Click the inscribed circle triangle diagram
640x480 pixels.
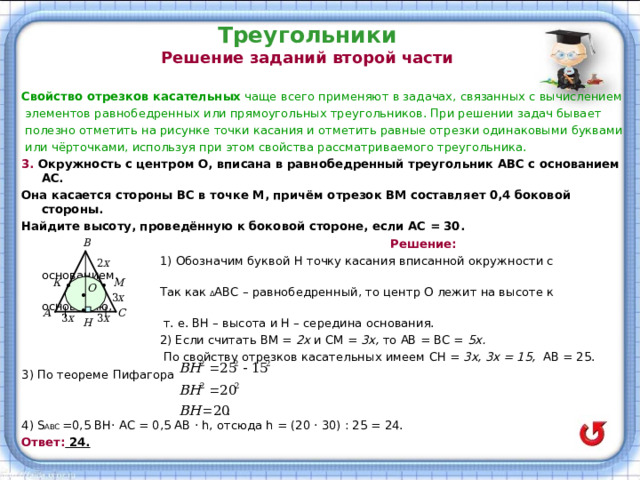(85, 283)
